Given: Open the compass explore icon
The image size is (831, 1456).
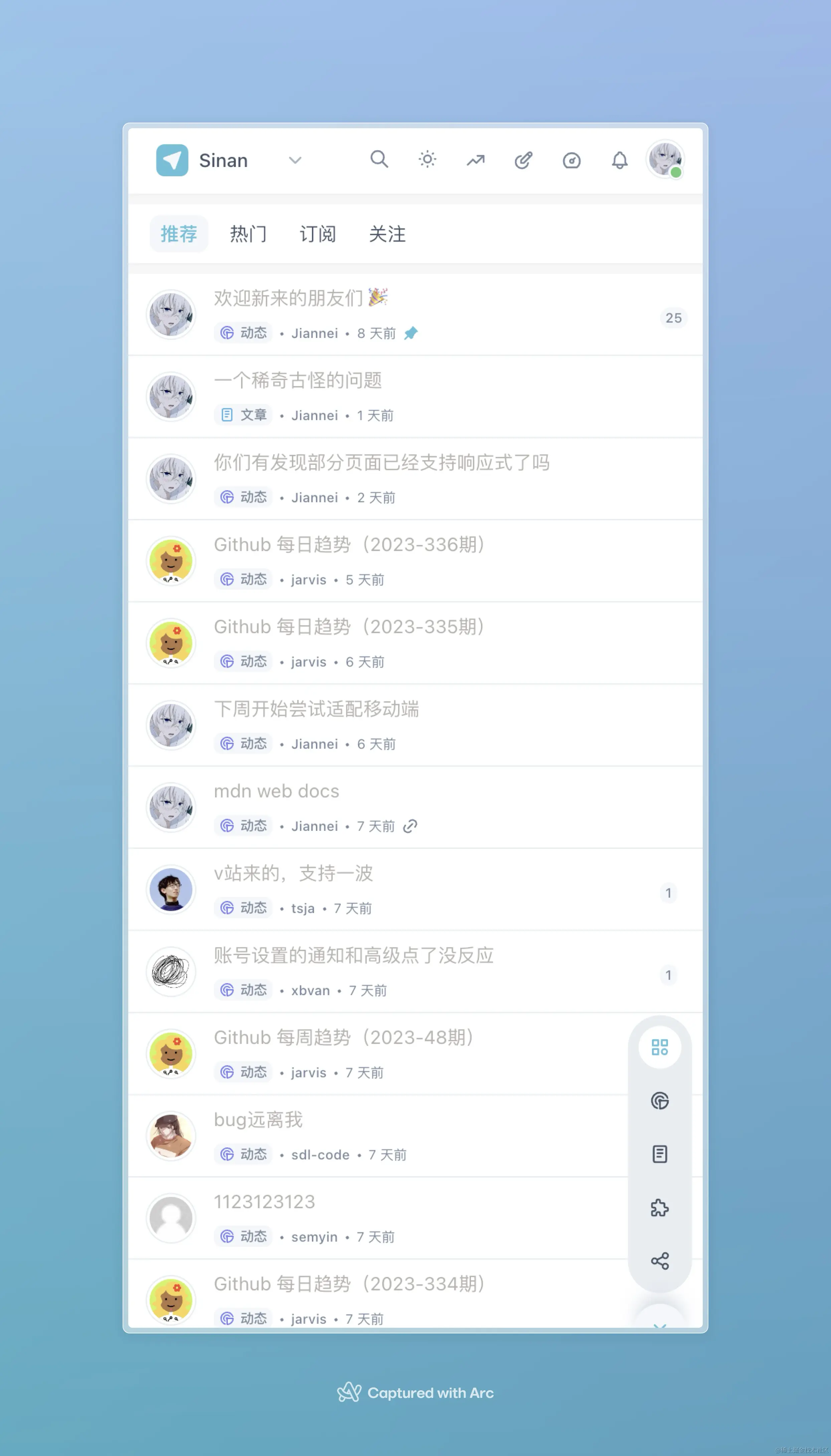Looking at the screenshot, I should click(571, 160).
